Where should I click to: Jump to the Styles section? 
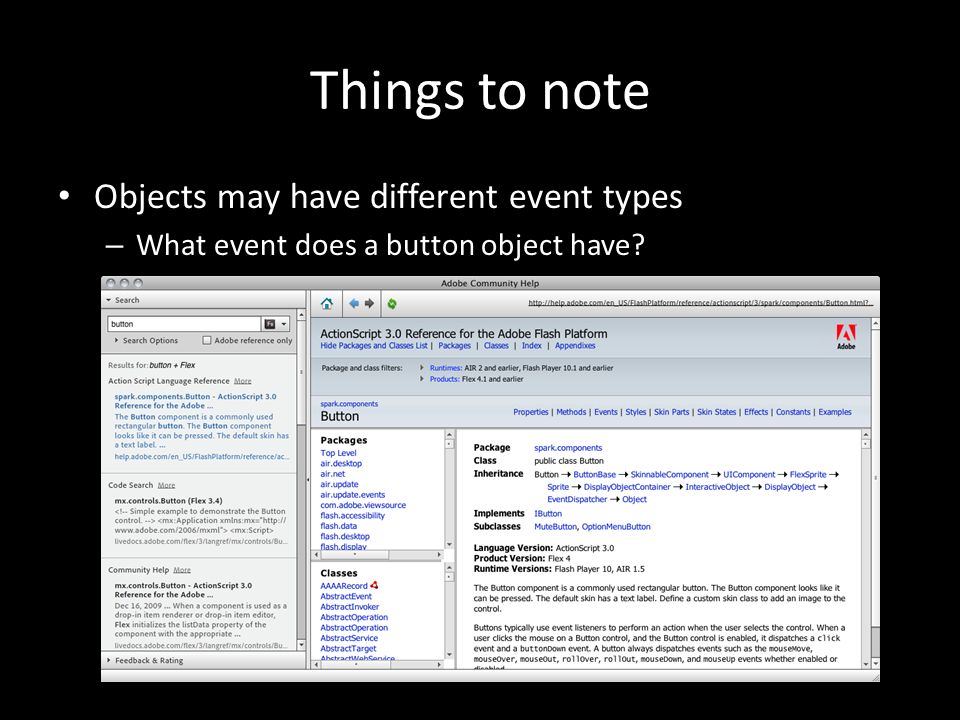click(636, 412)
